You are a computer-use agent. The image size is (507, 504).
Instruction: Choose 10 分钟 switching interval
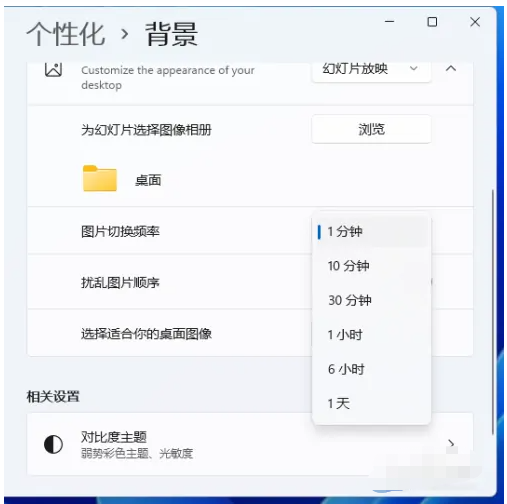point(371,266)
